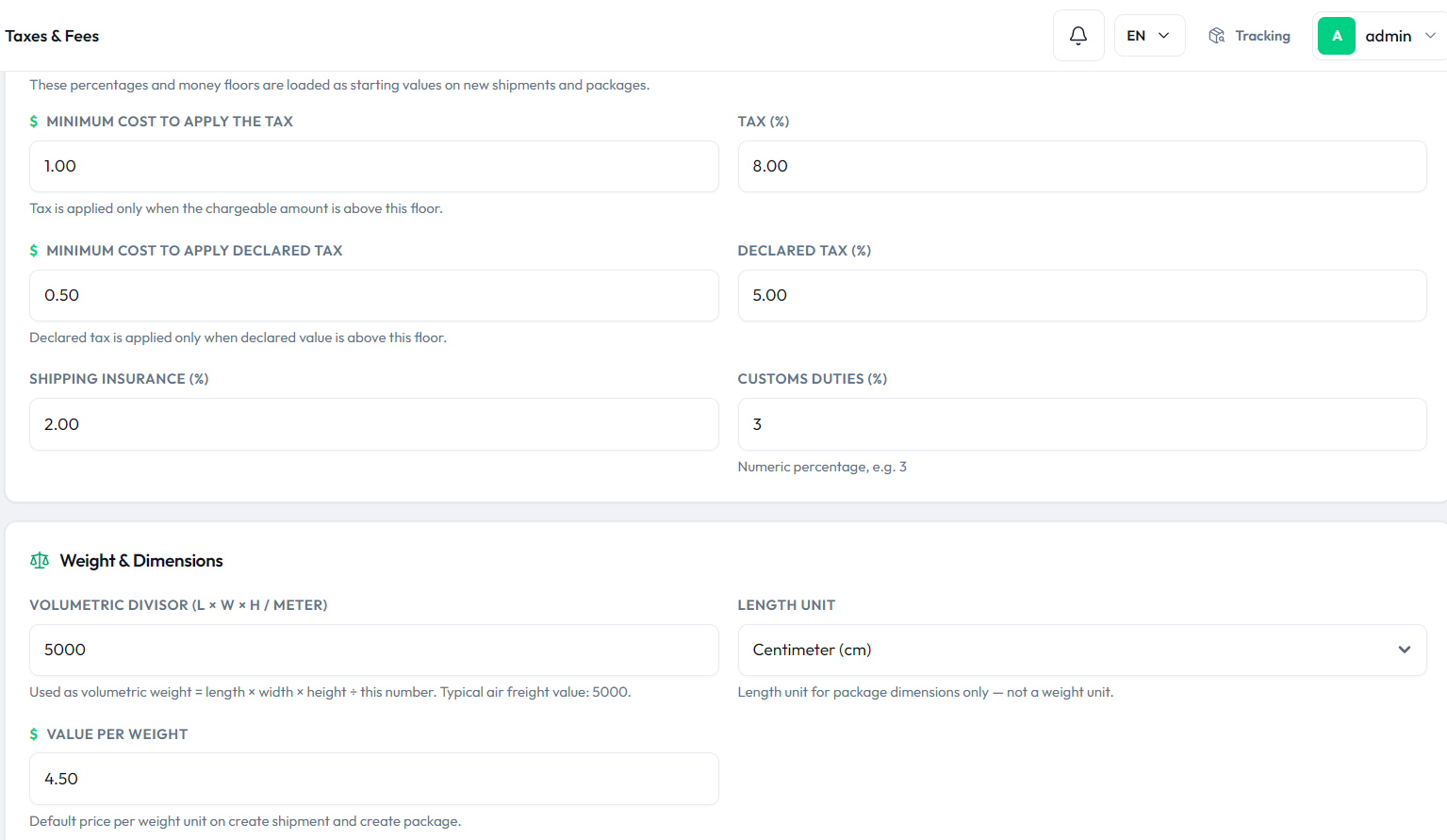
Task: Click the Customs Duties (%) field
Action: point(1081,424)
